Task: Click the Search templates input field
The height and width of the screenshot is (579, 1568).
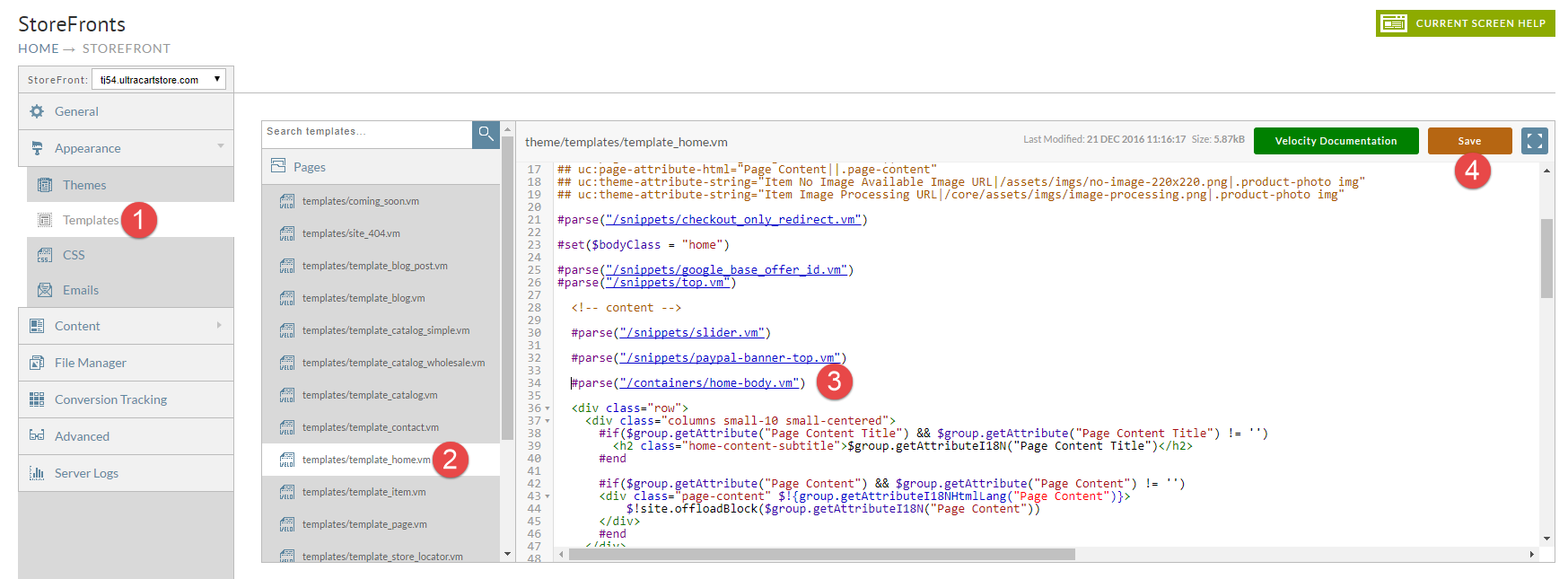Action: [367, 134]
